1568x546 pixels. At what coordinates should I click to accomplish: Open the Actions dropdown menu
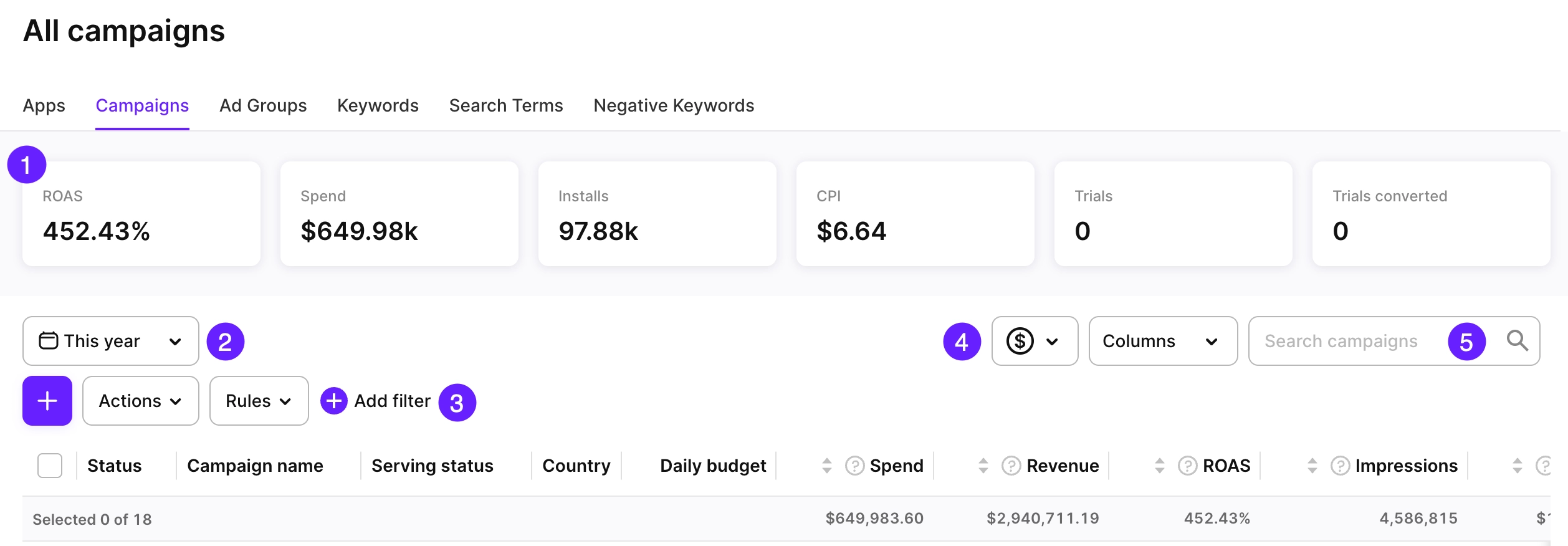coord(140,401)
